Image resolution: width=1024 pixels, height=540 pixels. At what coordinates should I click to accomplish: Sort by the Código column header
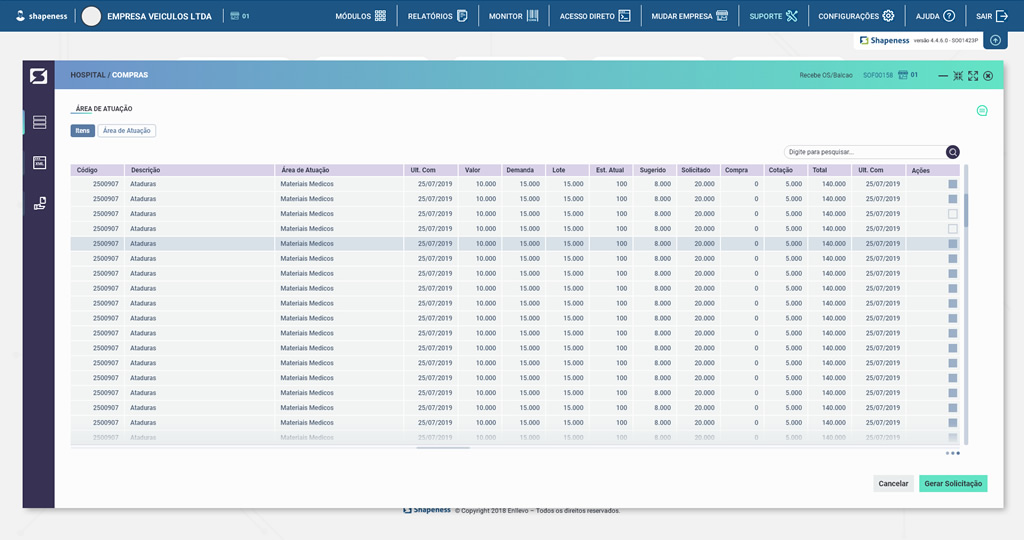pos(97,170)
